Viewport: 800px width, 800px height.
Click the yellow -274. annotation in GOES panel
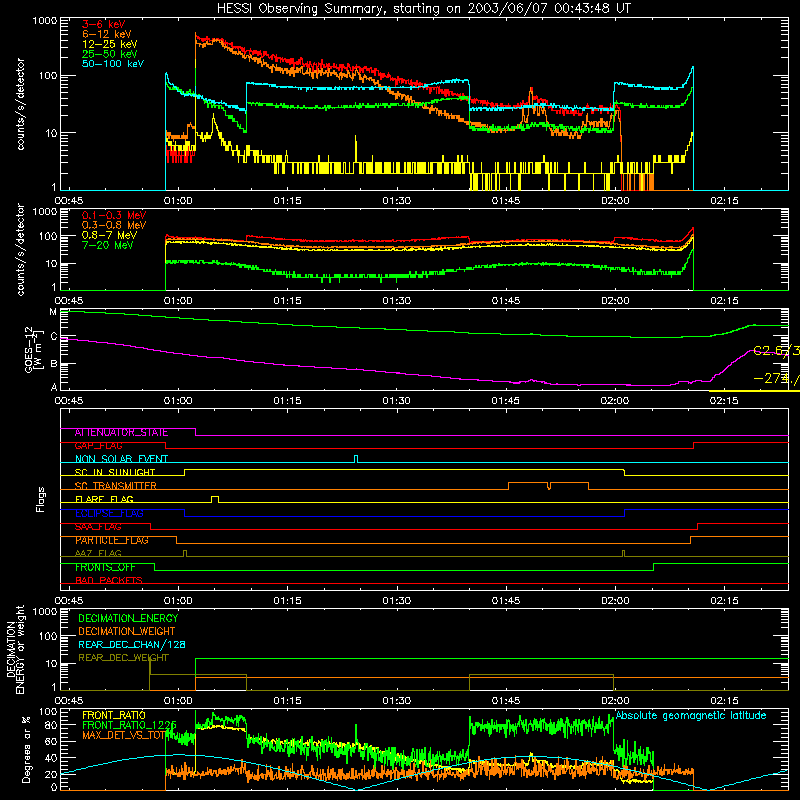click(776, 379)
